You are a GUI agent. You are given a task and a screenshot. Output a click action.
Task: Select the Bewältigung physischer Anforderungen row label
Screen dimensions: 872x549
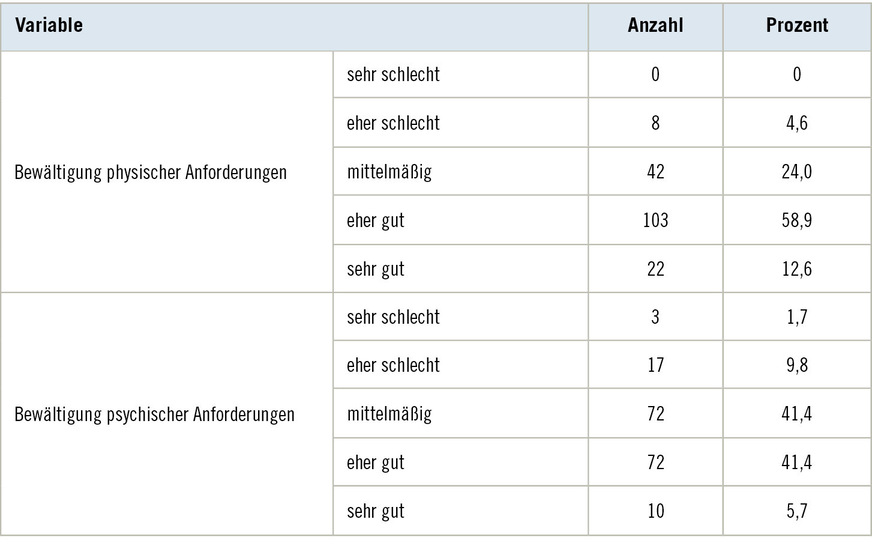(151, 172)
